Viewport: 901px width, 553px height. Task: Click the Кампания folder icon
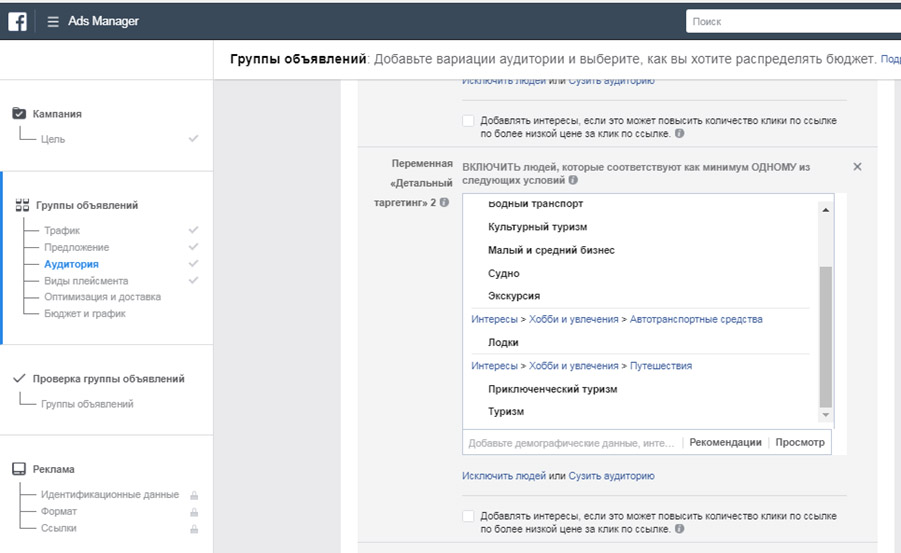click(19, 113)
